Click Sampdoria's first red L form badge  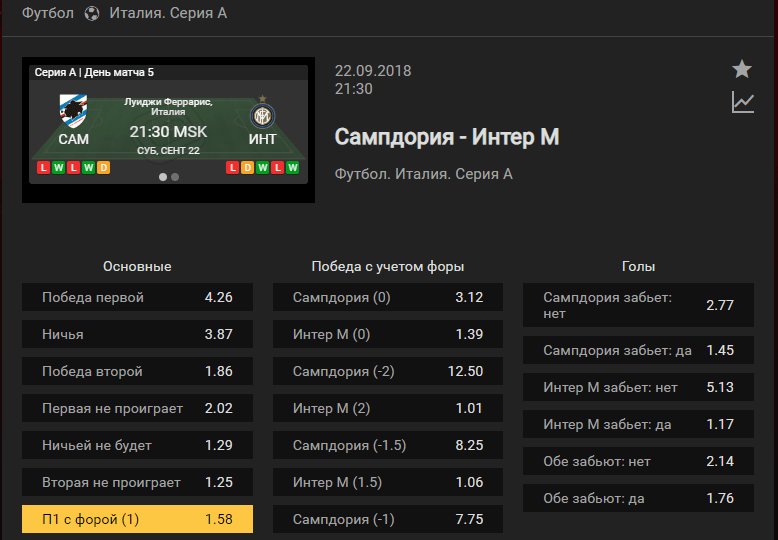[x=44, y=167]
